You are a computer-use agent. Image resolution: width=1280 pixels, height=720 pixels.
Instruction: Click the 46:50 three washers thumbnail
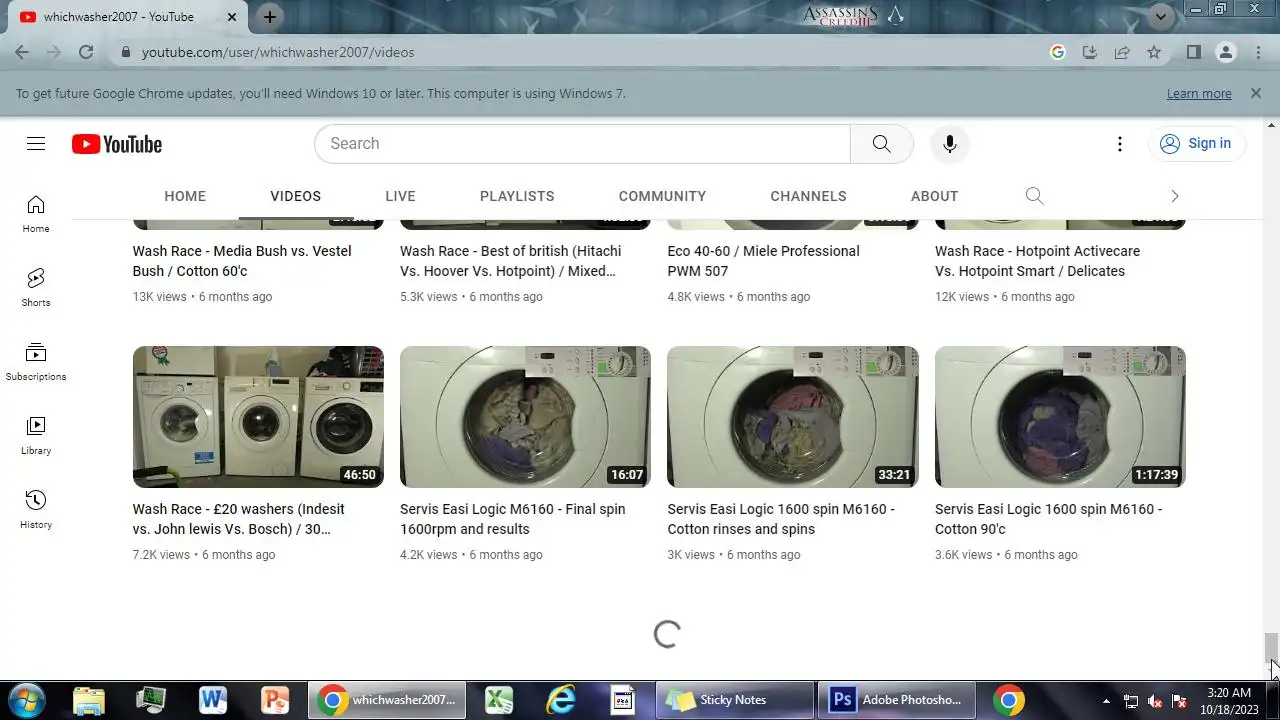[x=258, y=417]
